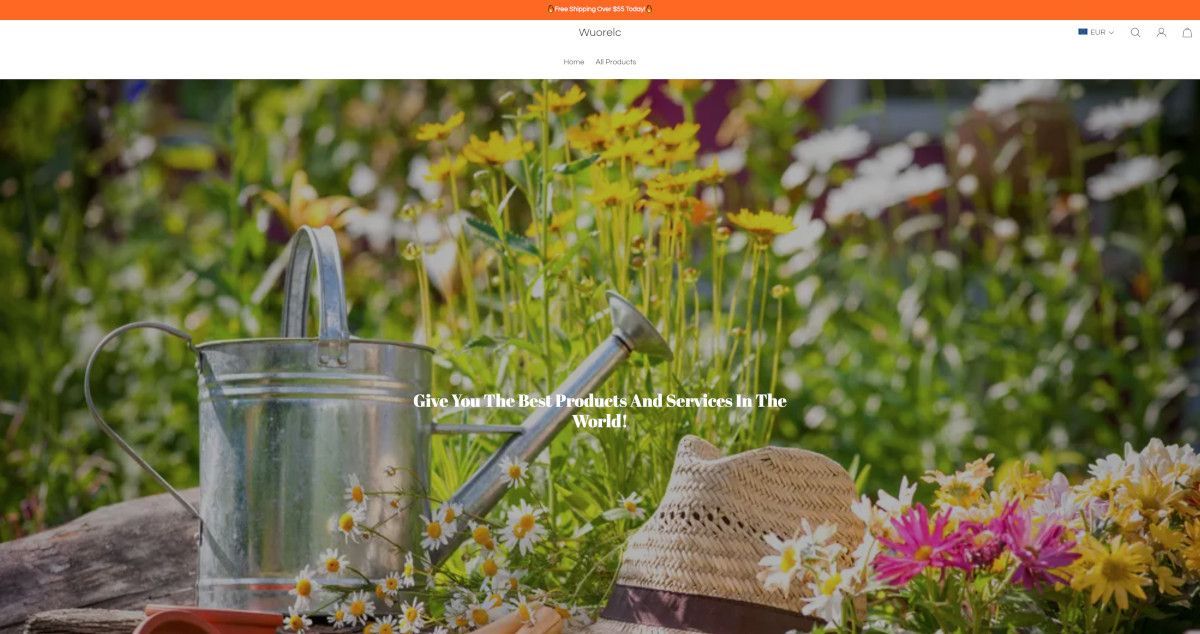Click the Free Shipping Over $55 announcement

600,9
